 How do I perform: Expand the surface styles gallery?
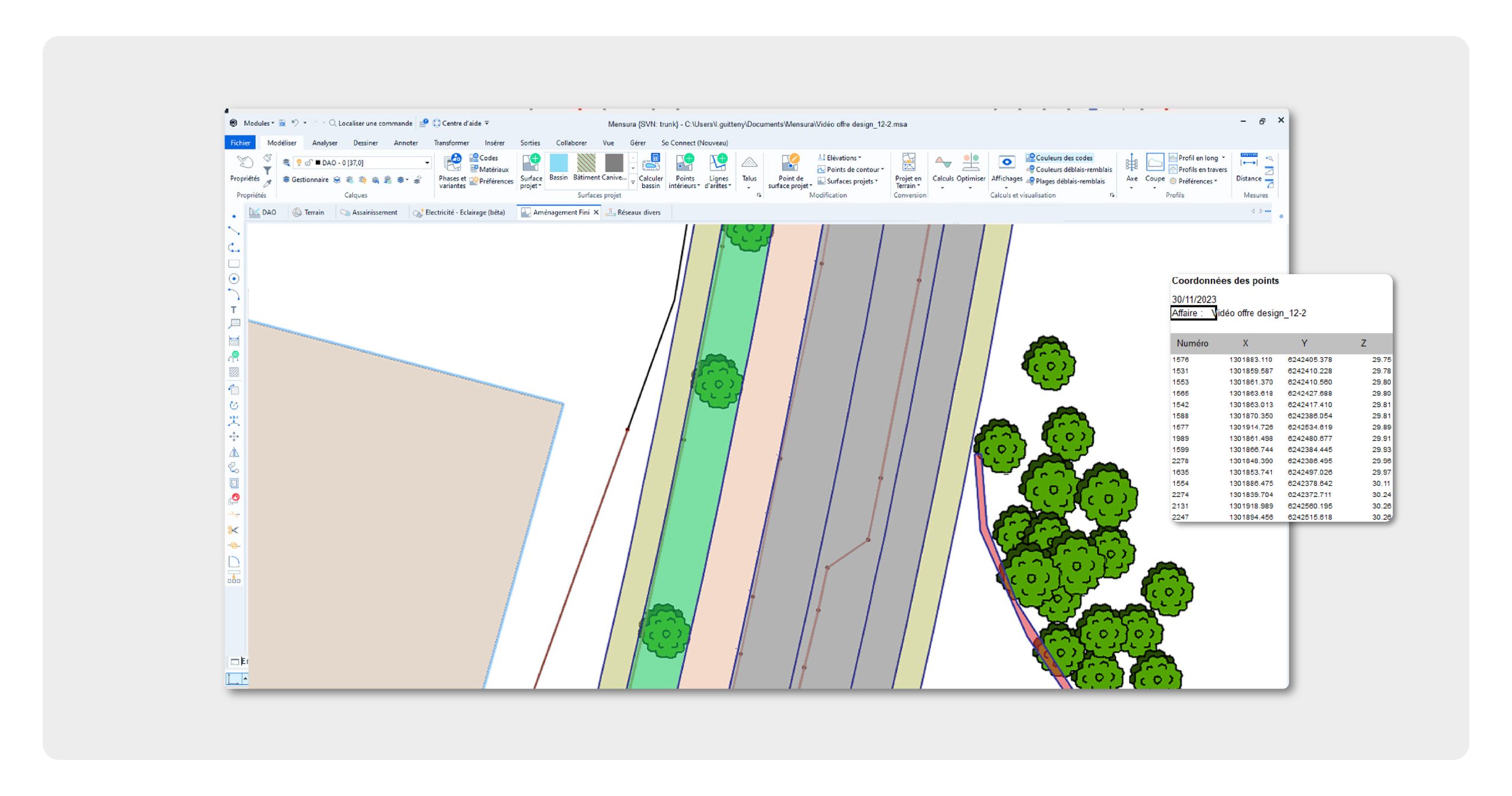pyautogui.click(x=633, y=183)
